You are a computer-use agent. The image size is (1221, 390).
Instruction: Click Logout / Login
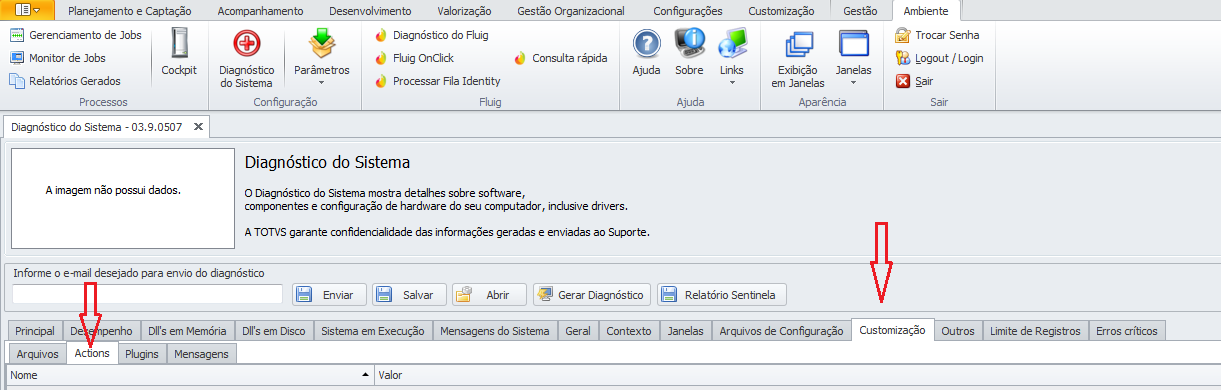coord(939,58)
